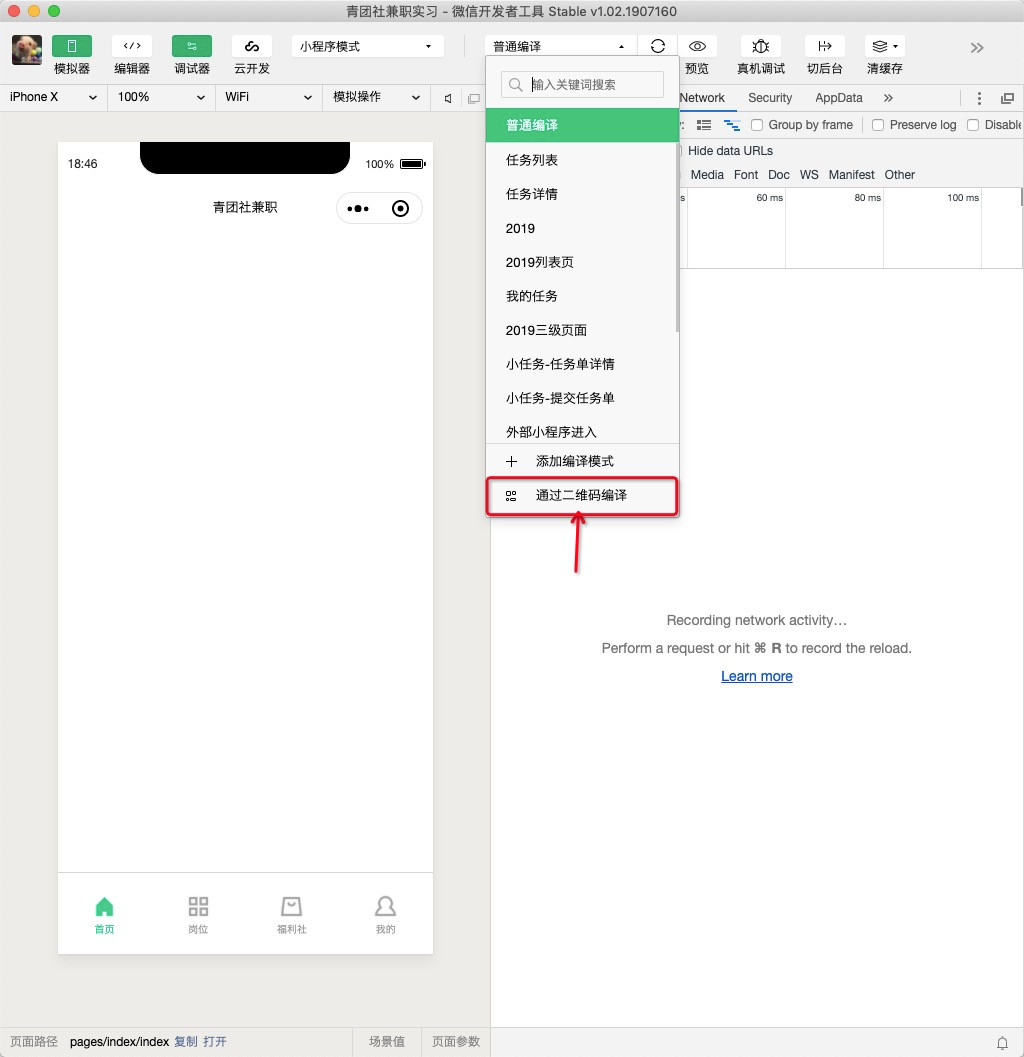
Task: Switch to the Security tab
Action: coord(770,98)
